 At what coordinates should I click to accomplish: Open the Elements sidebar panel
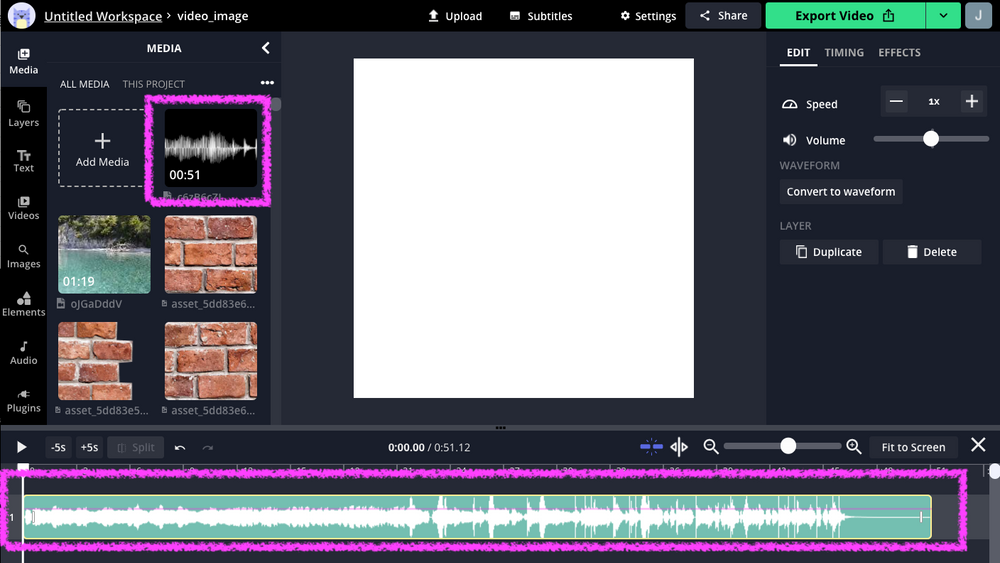click(x=24, y=304)
